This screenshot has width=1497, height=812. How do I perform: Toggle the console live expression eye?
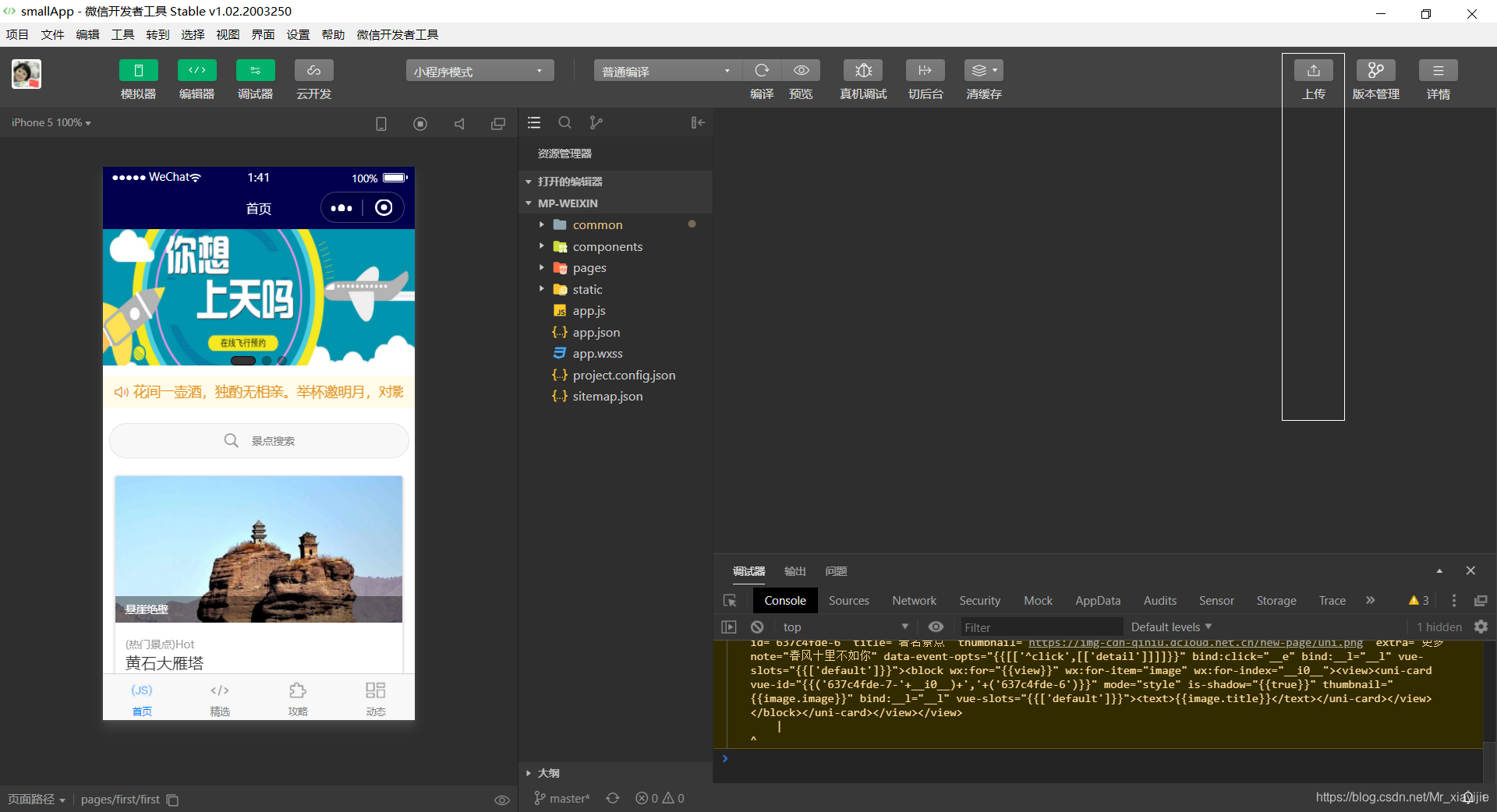(x=936, y=627)
